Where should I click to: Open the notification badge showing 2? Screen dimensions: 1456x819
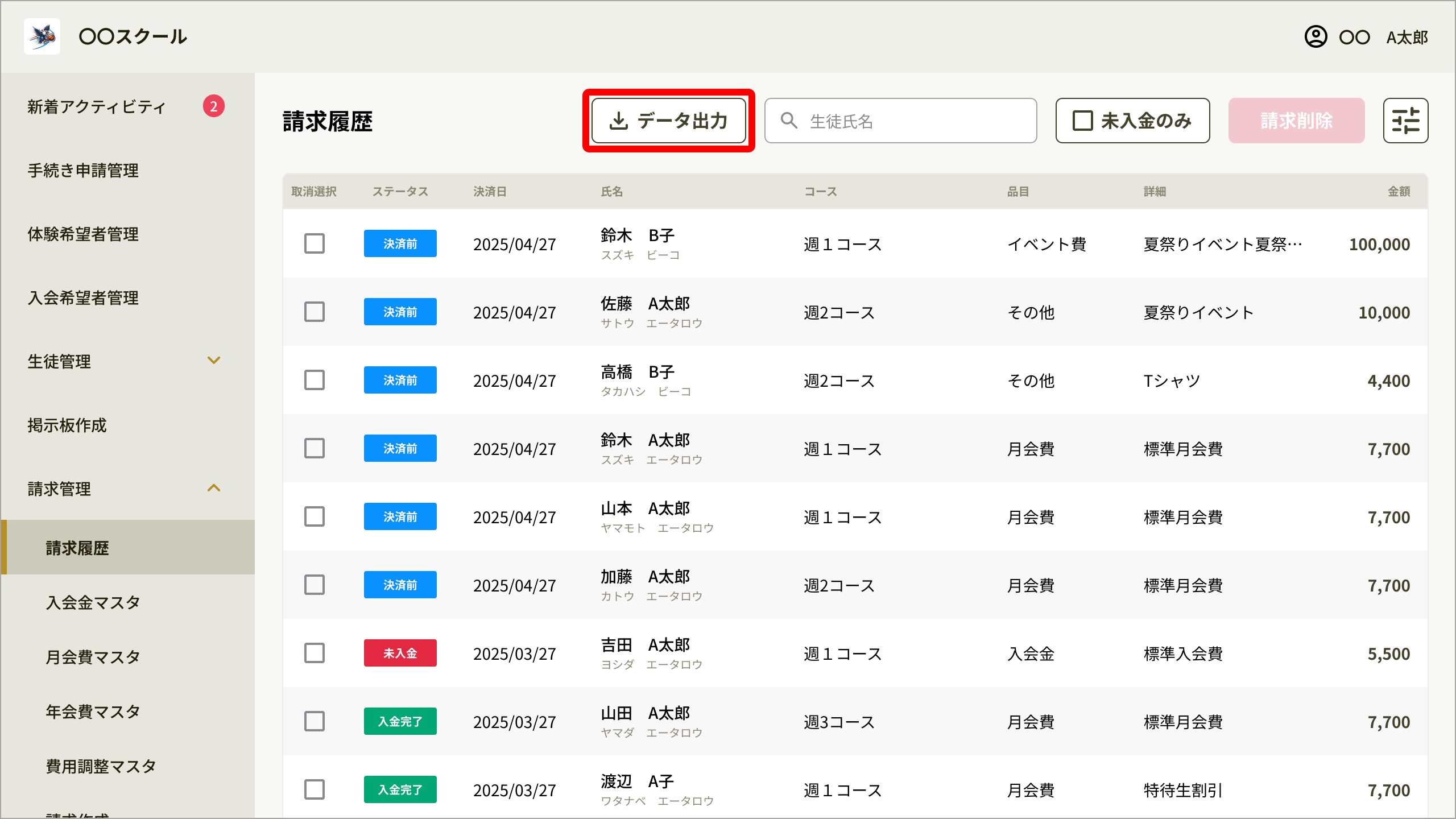pyautogui.click(x=214, y=106)
